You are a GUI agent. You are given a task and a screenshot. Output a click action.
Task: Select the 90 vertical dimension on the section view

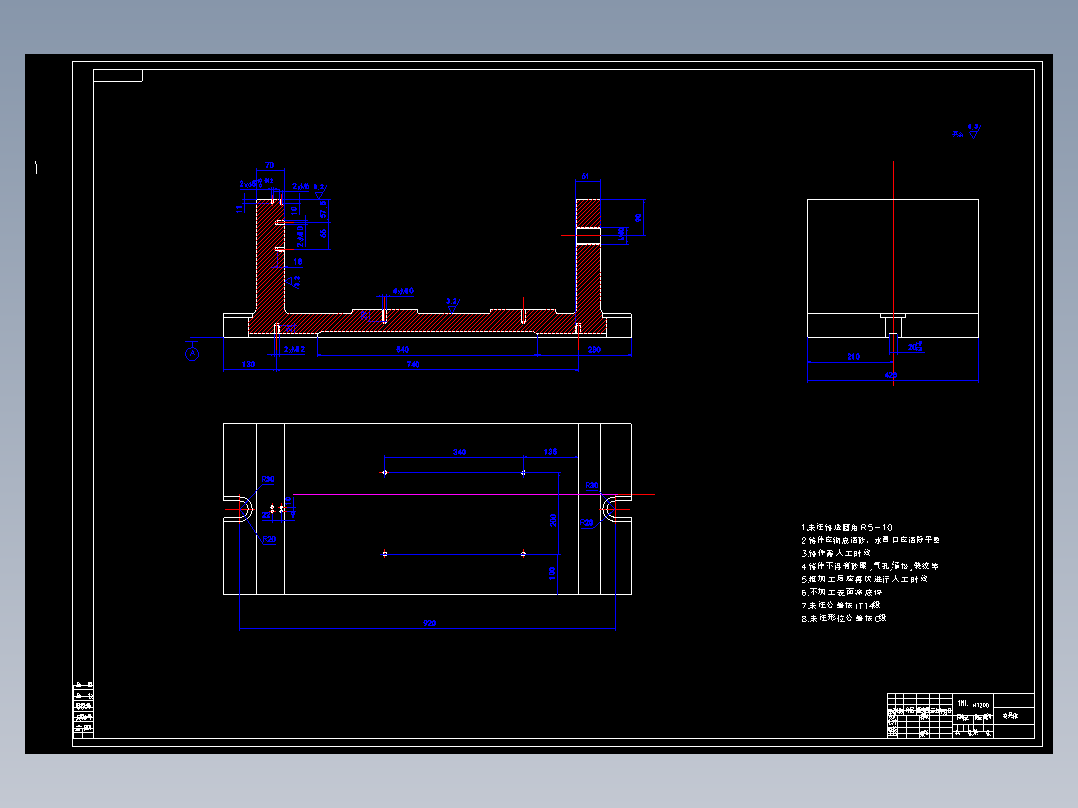638,218
